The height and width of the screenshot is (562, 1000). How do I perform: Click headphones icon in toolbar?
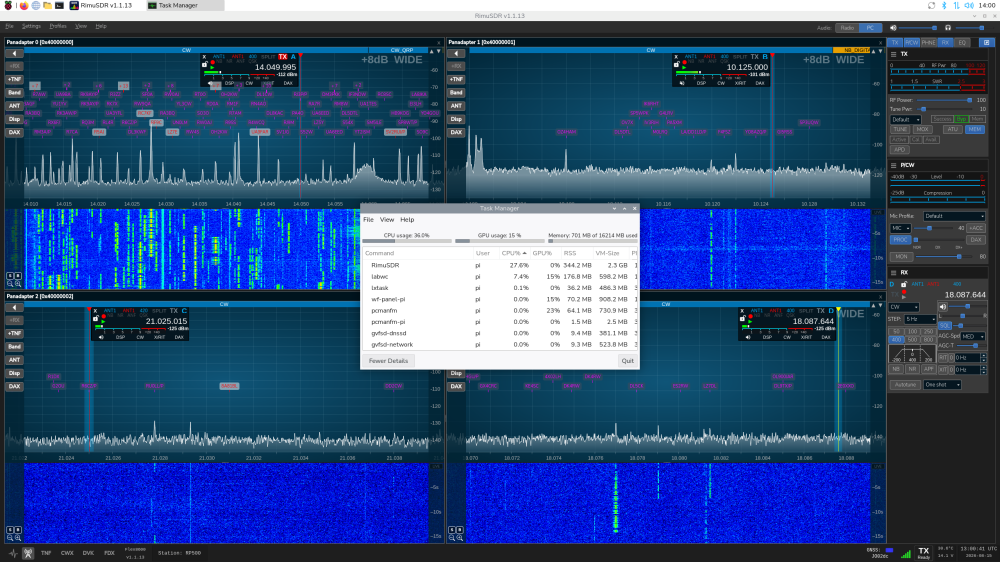pos(948,28)
